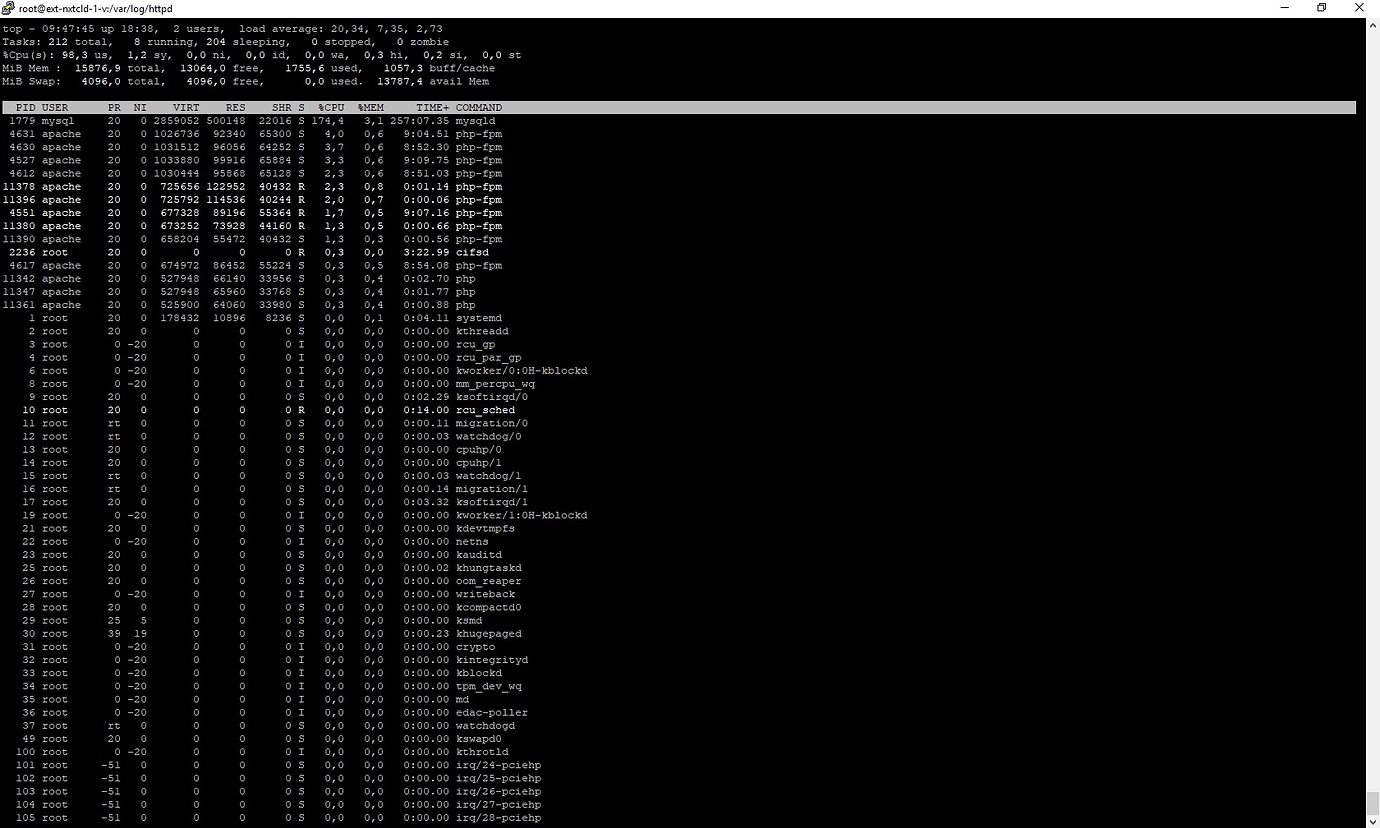This screenshot has height=828, width=1380.
Task: Click the ksoftirqd/0 command name
Action: coord(492,397)
